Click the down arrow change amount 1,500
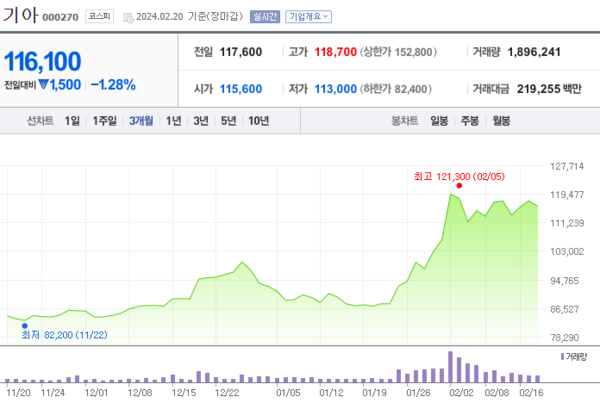This screenshot has height=409, width=600. tap(60, 85)
